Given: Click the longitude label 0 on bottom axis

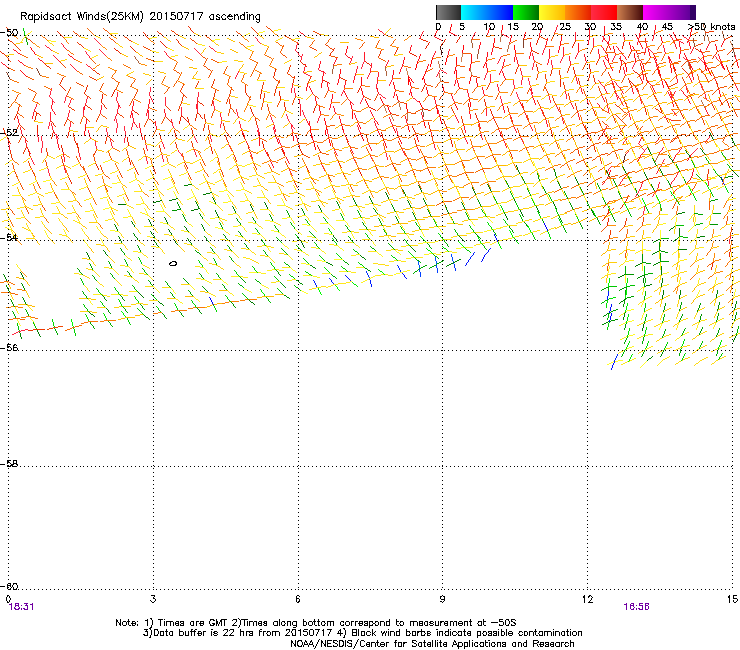Looking at the screenshot, I should (x=8, y=599).
